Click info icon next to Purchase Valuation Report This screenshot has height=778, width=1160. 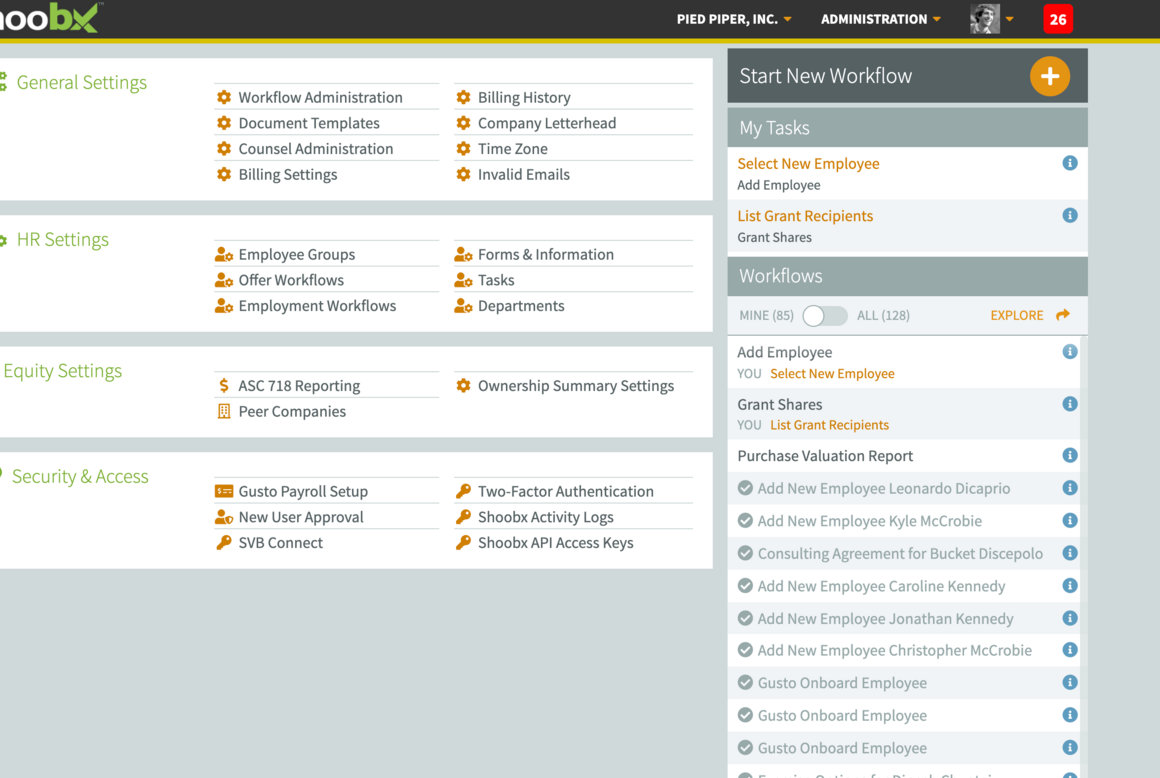click(1070, 456)
